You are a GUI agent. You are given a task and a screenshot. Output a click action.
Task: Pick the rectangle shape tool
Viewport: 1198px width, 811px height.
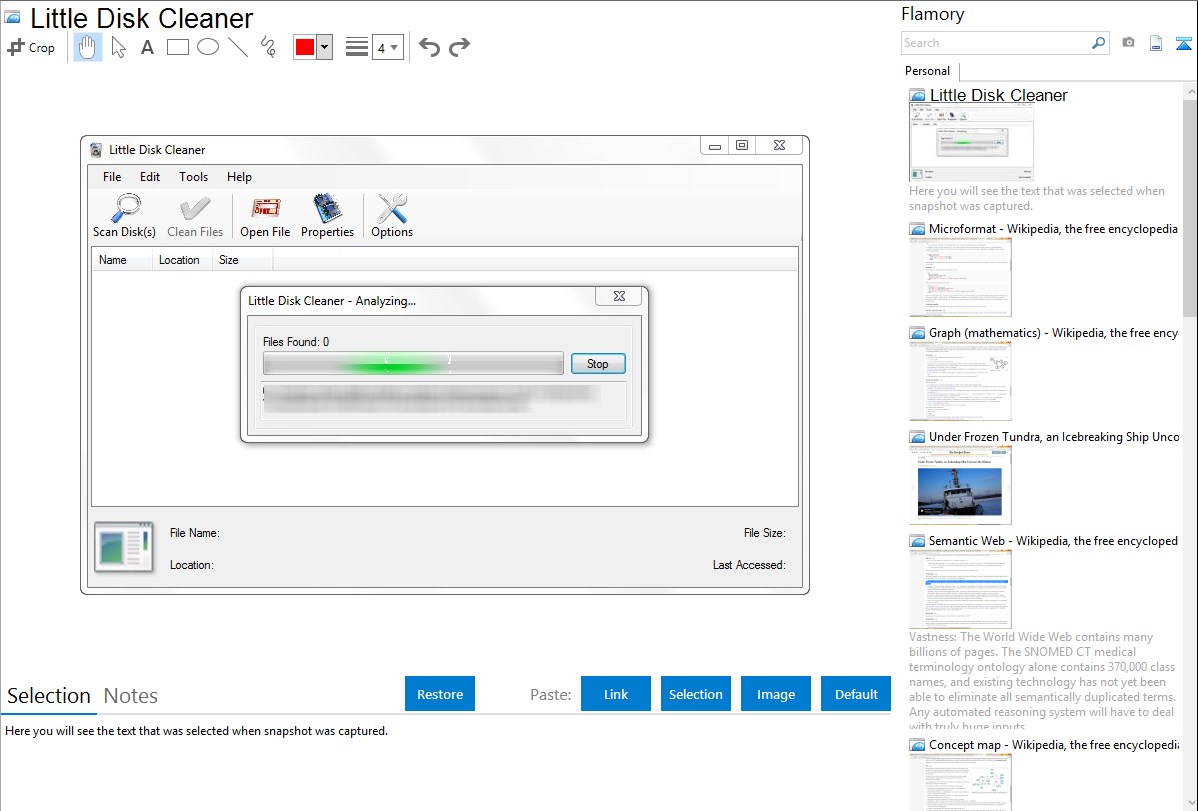point(178,47)
